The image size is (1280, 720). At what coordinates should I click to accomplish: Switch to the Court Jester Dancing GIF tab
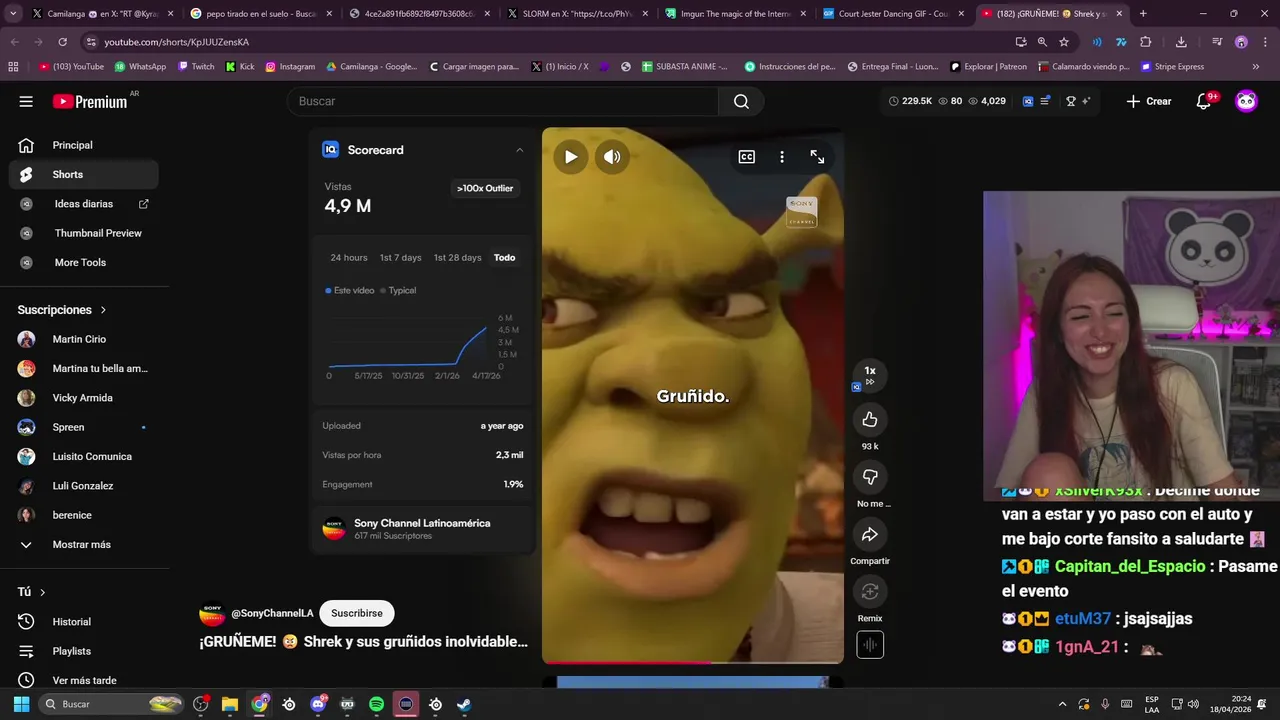pyautogui.click(x=893, y=14)
